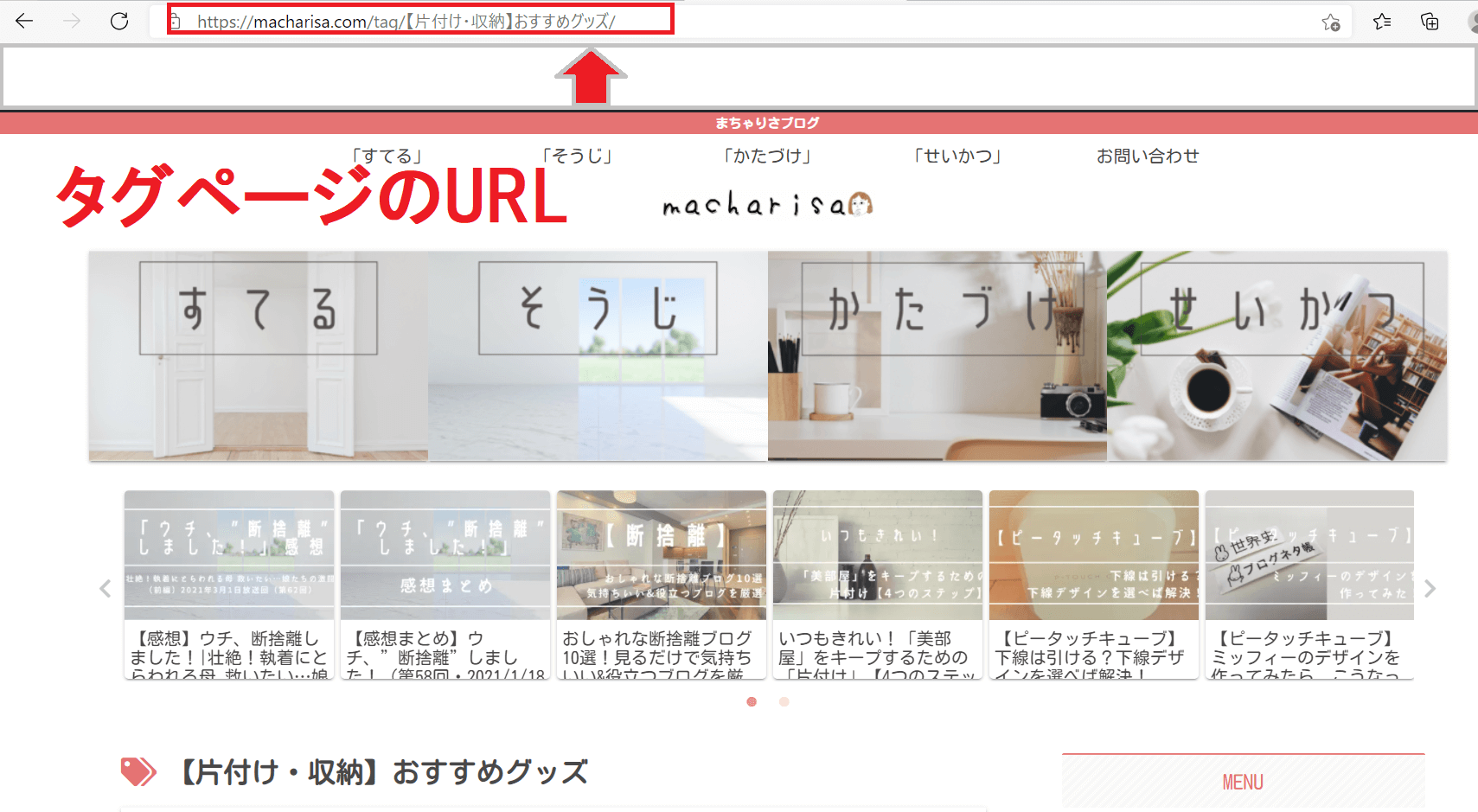Click the browser back arrow

click(24, 22)
